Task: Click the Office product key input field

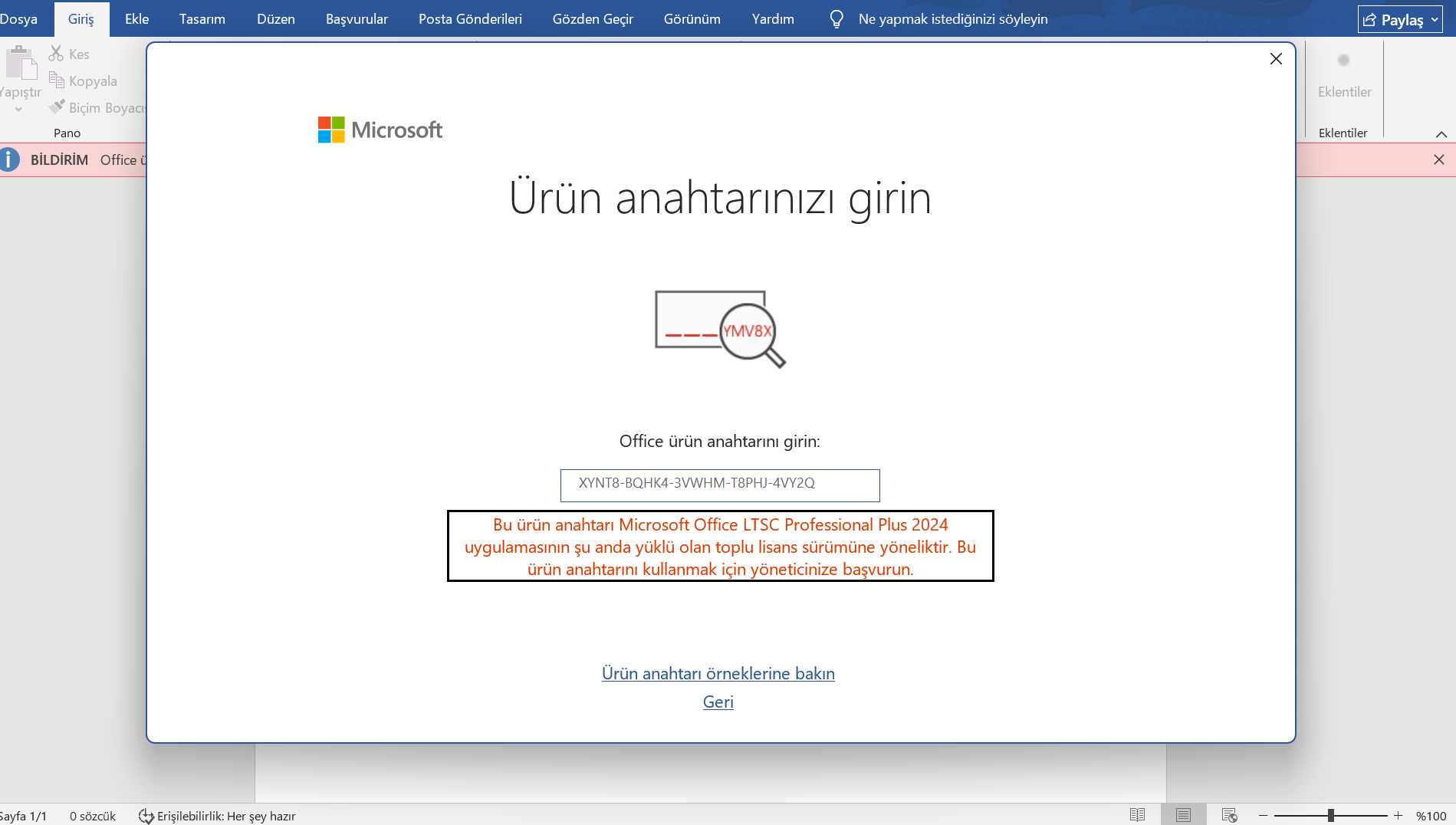Action: (x=720, y=485)
